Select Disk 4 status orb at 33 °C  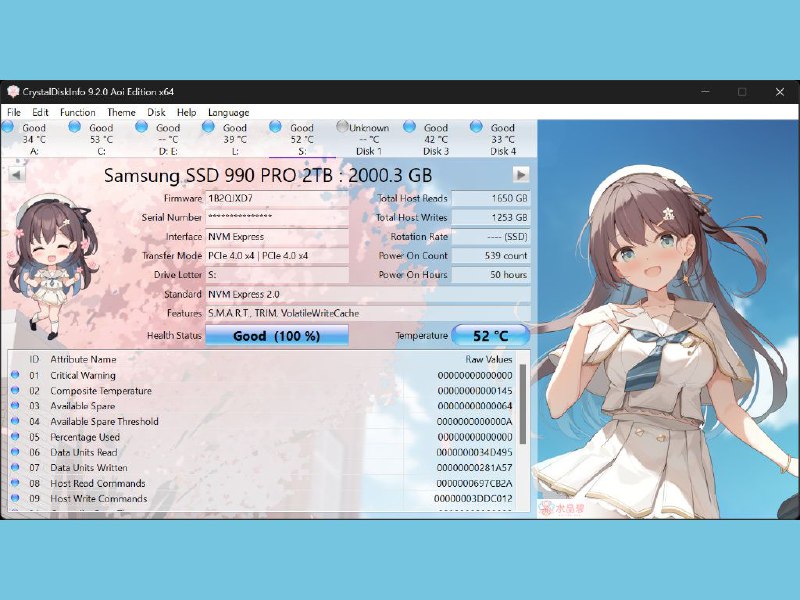(476, 127)
